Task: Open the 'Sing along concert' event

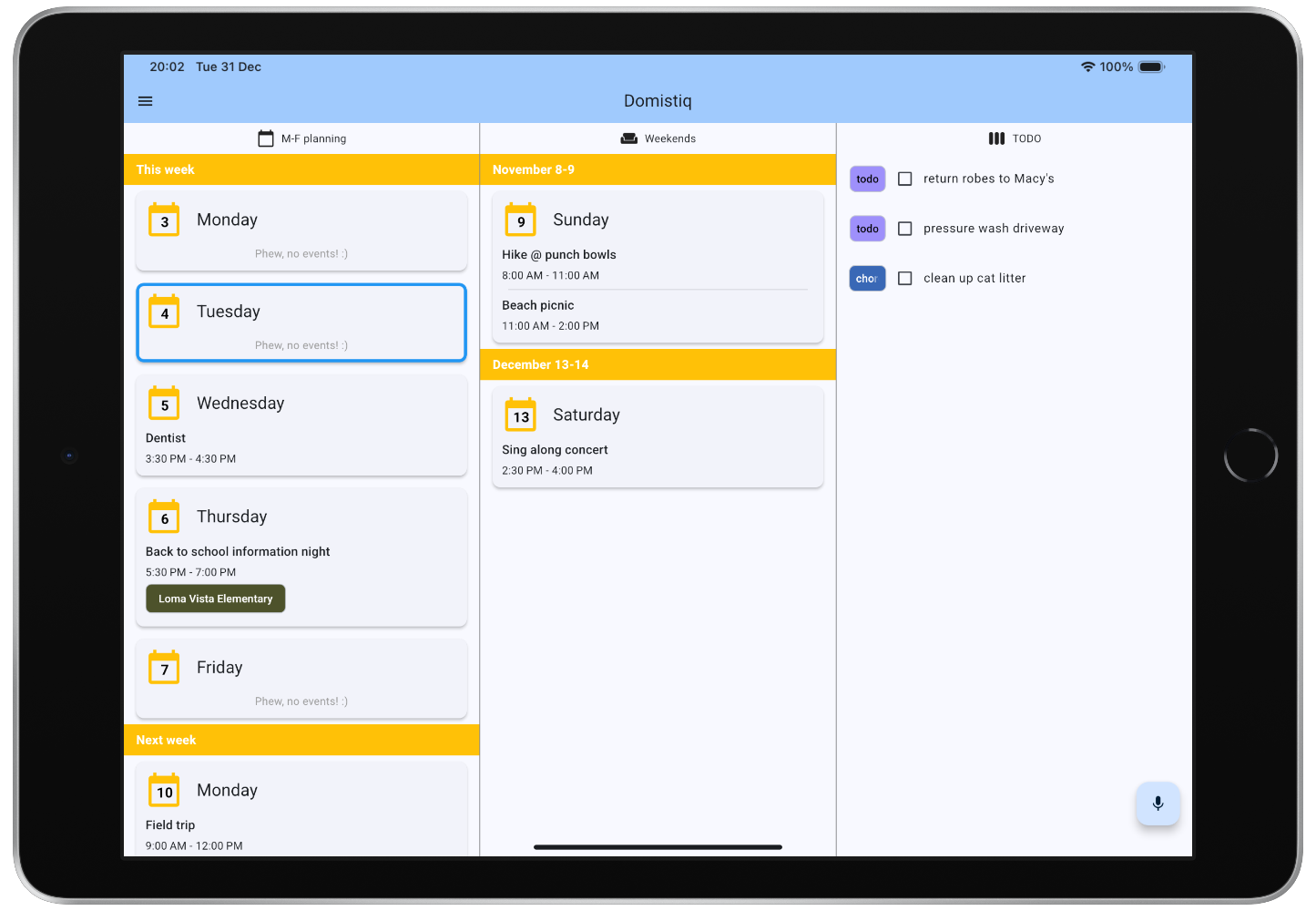Action: 555,449
